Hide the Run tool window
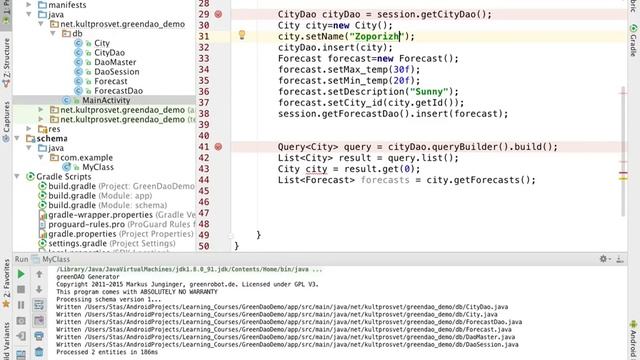Image resolution: width=640 pixels, height=360 pixels. [x=620, y=259]
